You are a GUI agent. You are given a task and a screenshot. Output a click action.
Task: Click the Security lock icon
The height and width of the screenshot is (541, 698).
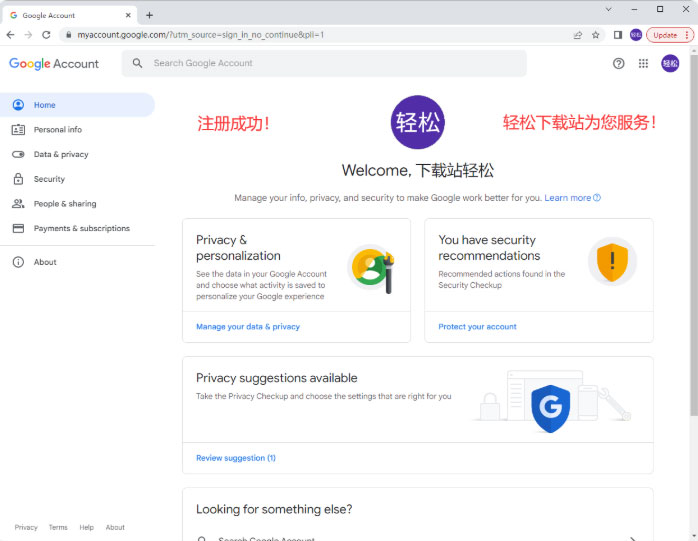tap(18, 179)
